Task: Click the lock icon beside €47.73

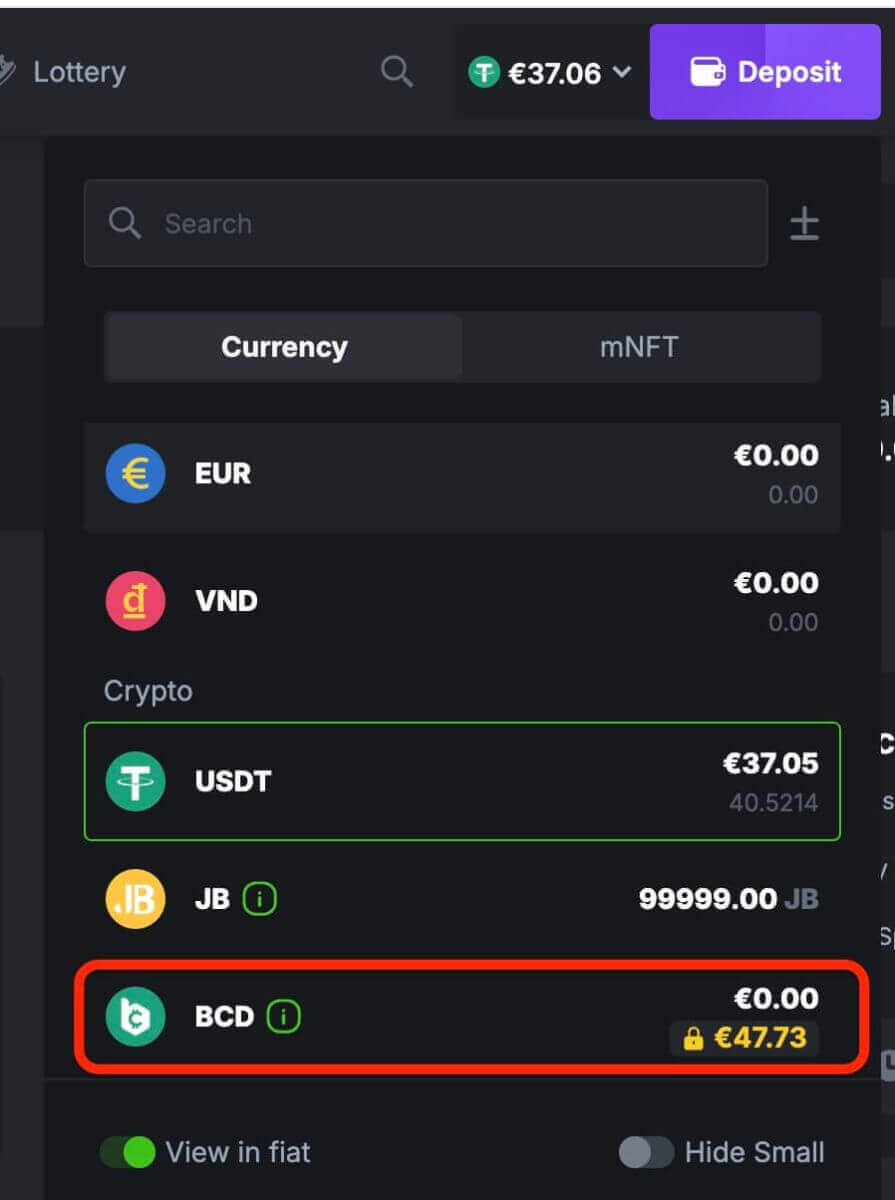Action: [693, 1040]
